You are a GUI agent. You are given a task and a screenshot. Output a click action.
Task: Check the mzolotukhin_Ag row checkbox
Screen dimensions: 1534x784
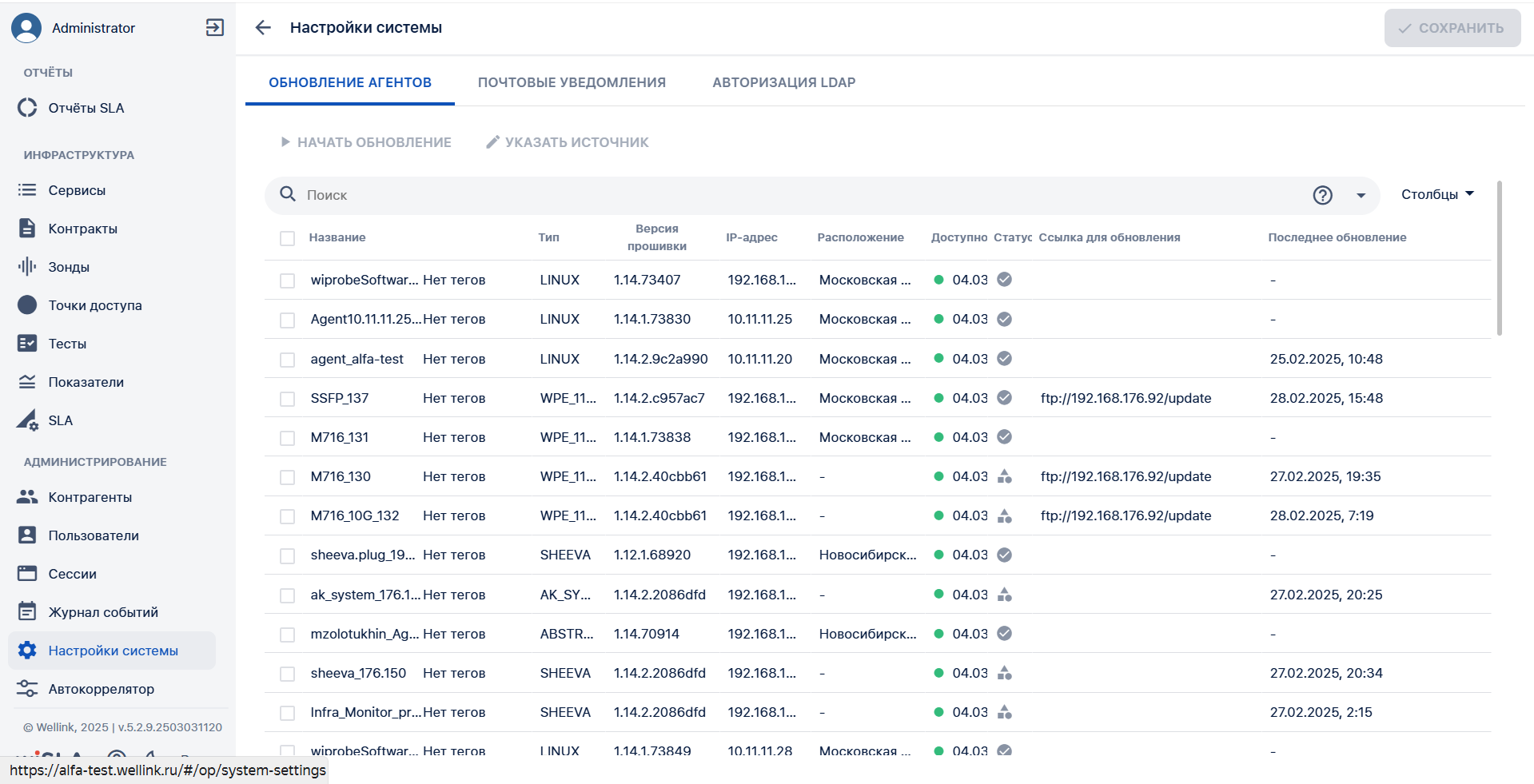288,635
